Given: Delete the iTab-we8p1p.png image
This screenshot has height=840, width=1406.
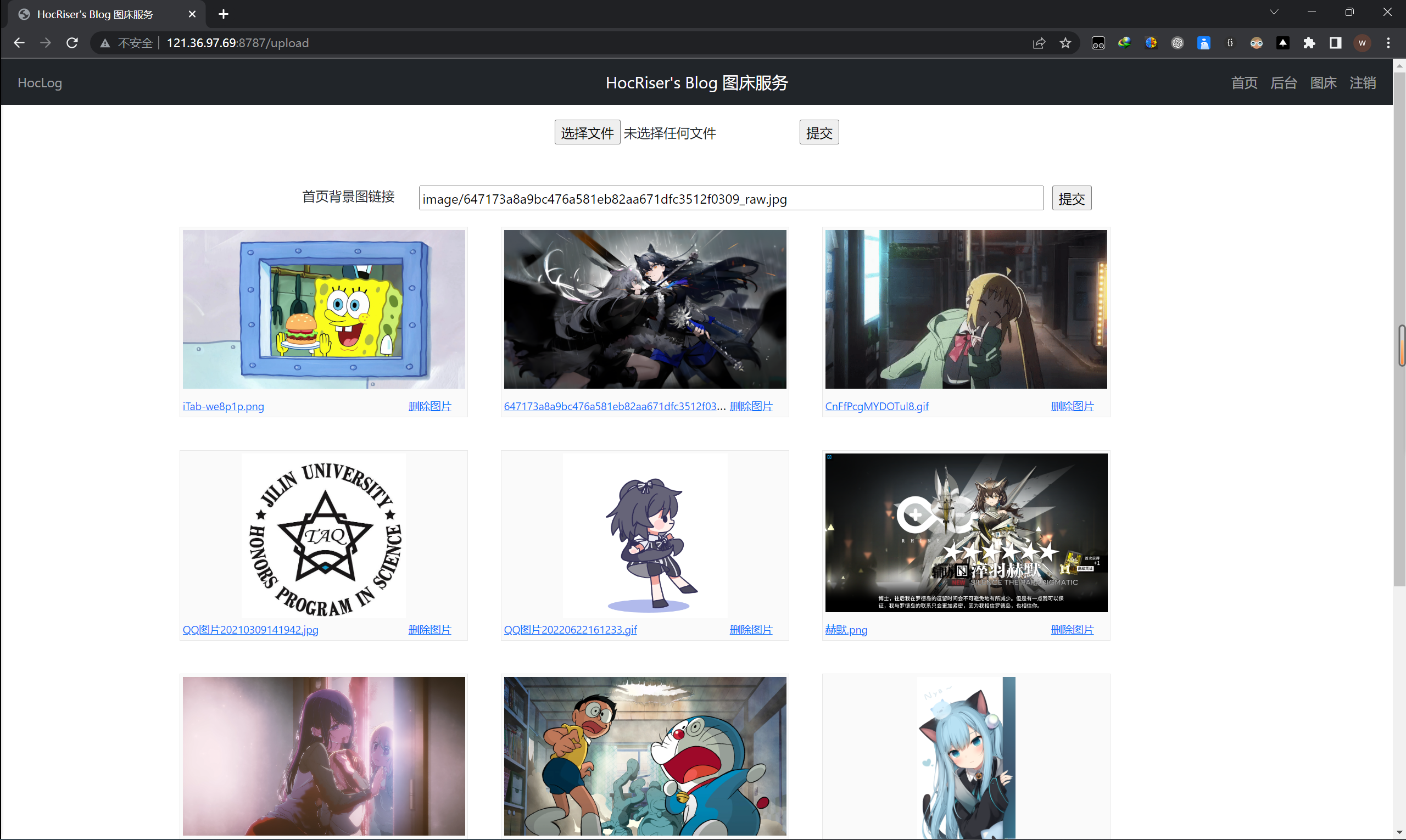Looking at the screenshot, I should click(429, 406).
